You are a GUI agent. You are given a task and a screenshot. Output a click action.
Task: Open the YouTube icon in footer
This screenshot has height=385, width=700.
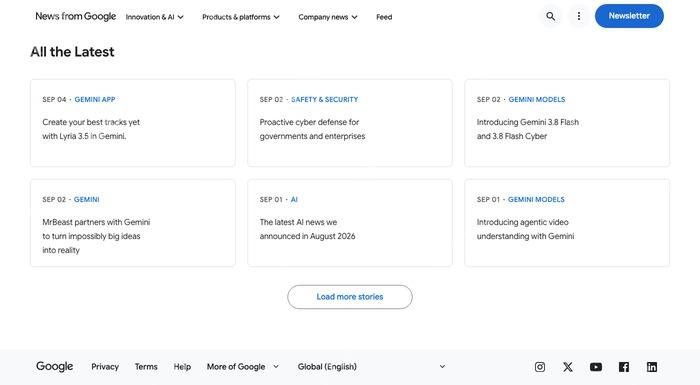(596, 367)
